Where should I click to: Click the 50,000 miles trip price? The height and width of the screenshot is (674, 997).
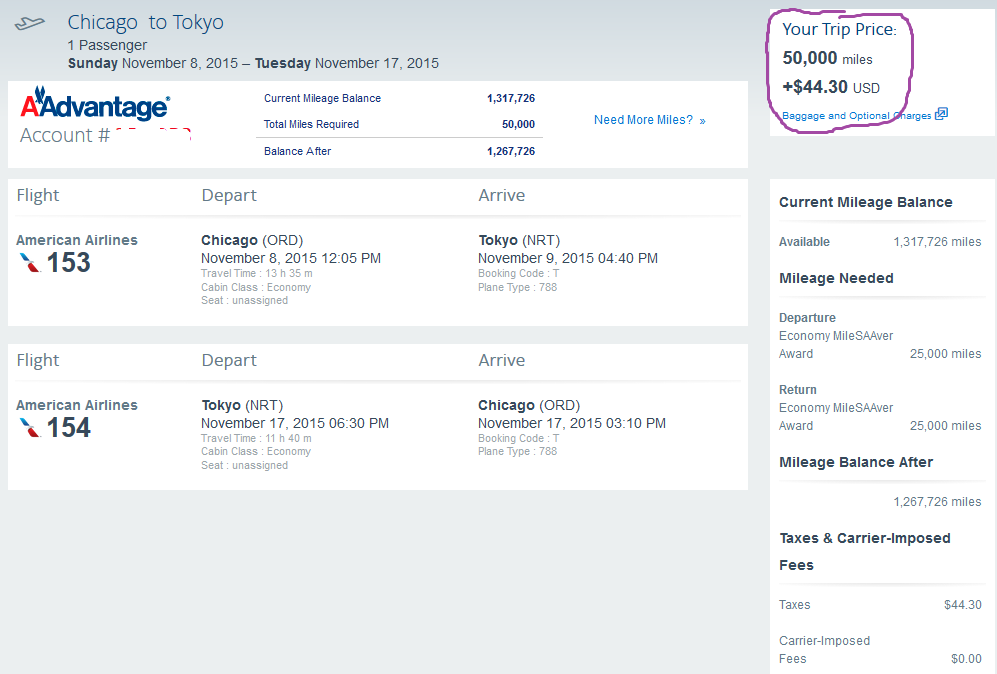tap(827, 58)
